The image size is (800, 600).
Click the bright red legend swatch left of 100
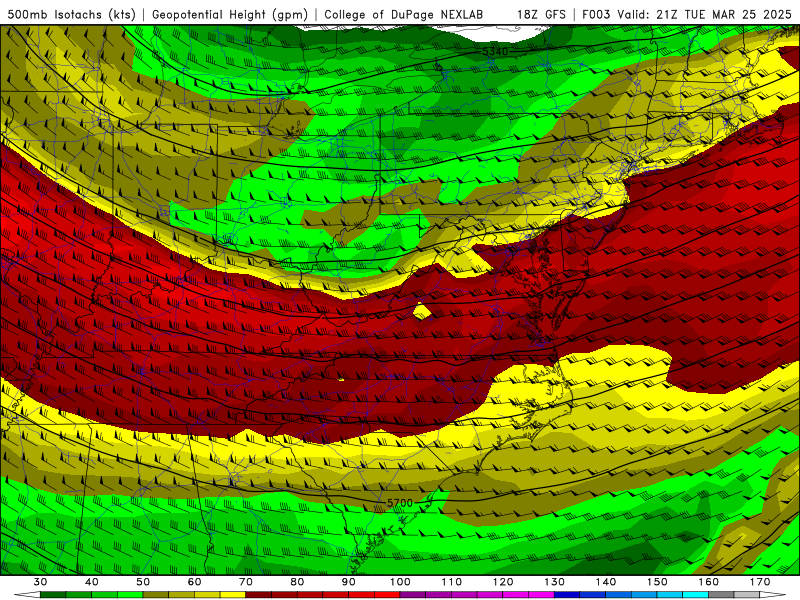pos(387,595)
